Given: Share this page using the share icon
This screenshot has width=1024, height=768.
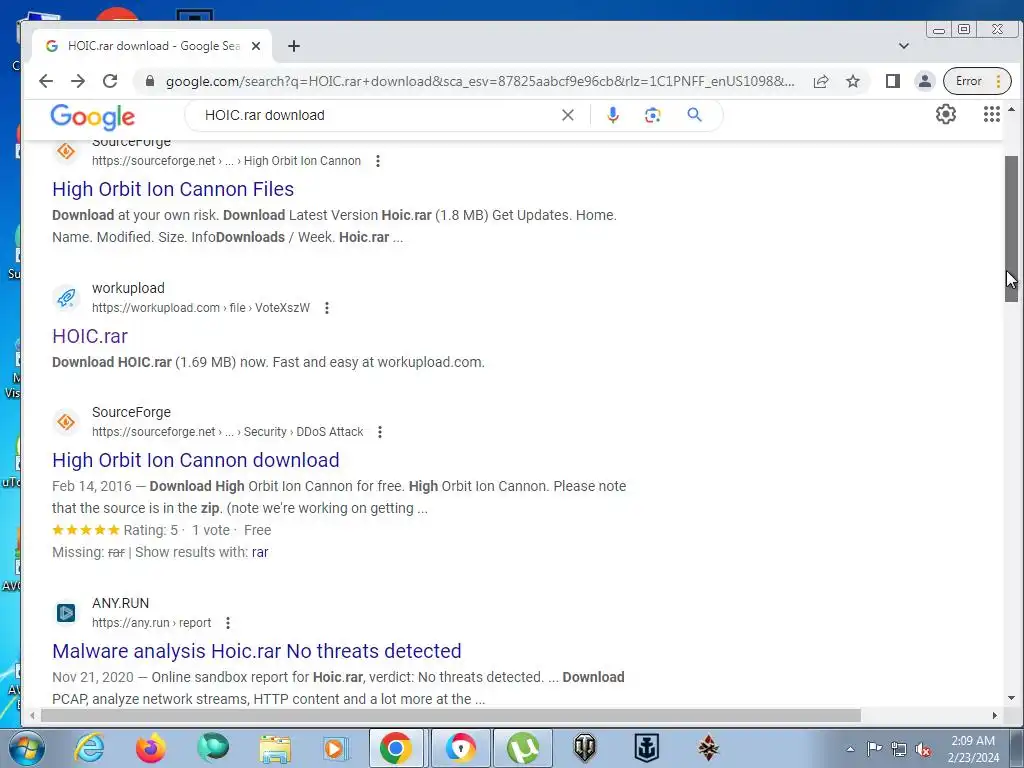Looking at the screenshot, I should tap(821, 81).
